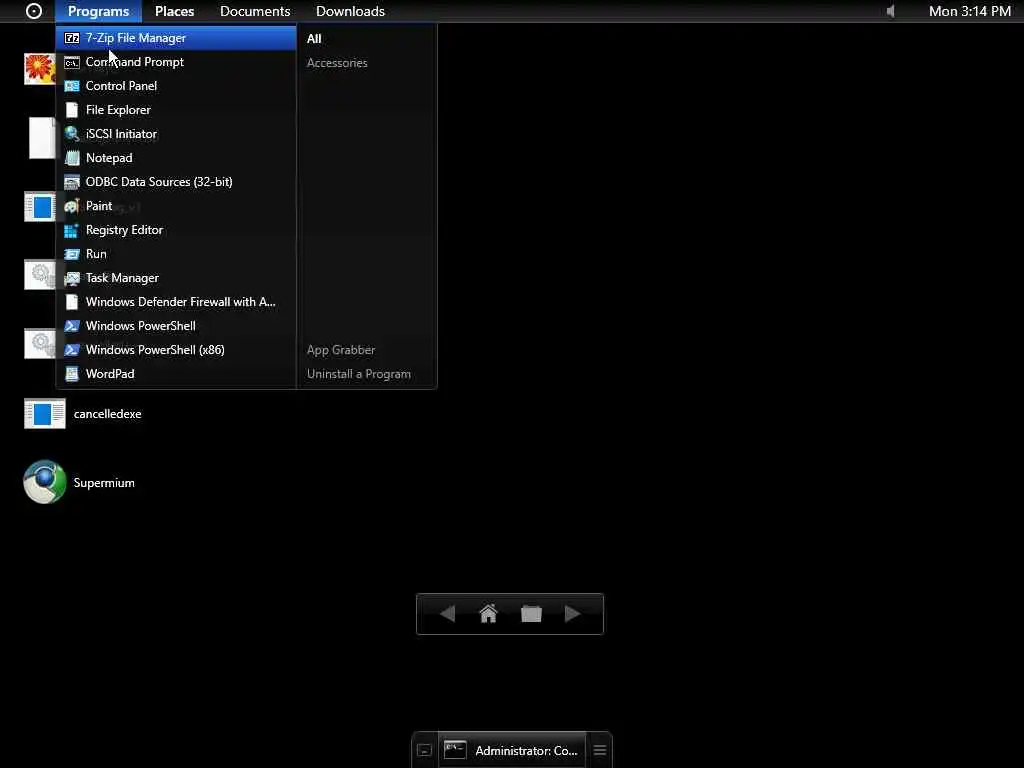Screen dimensions: 1024x768
Task: Click the hamburger menu icon in bottom dock
Action: pos(600,751)
